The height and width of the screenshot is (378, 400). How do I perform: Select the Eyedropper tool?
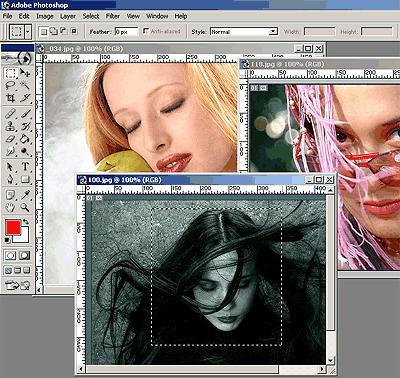(25, 195)
